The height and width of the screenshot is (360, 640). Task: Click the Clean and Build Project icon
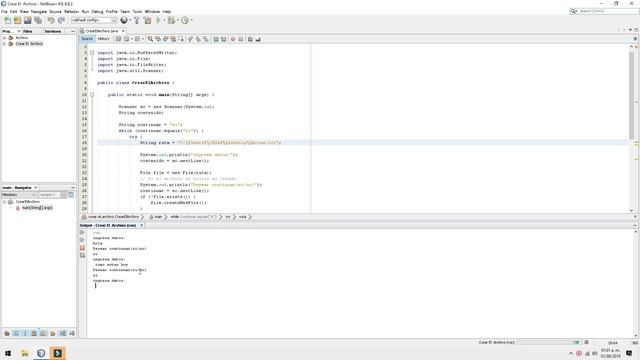tap(147, 20)
